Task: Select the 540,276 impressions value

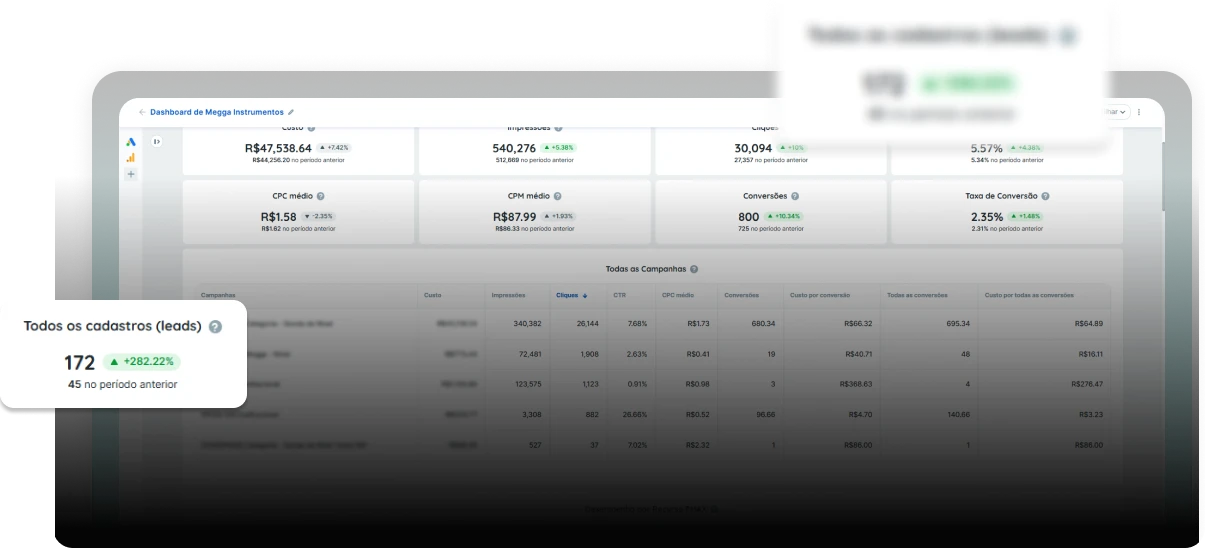Action: pyautogui.click(x=514, y=148)
